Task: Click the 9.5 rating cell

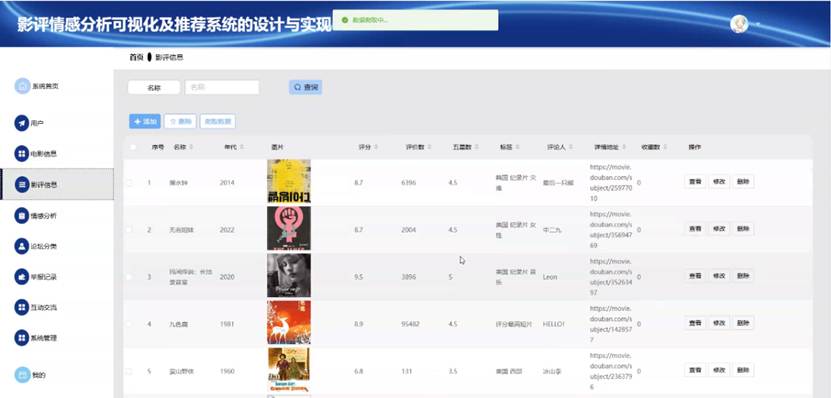Action: pos(359,277)
